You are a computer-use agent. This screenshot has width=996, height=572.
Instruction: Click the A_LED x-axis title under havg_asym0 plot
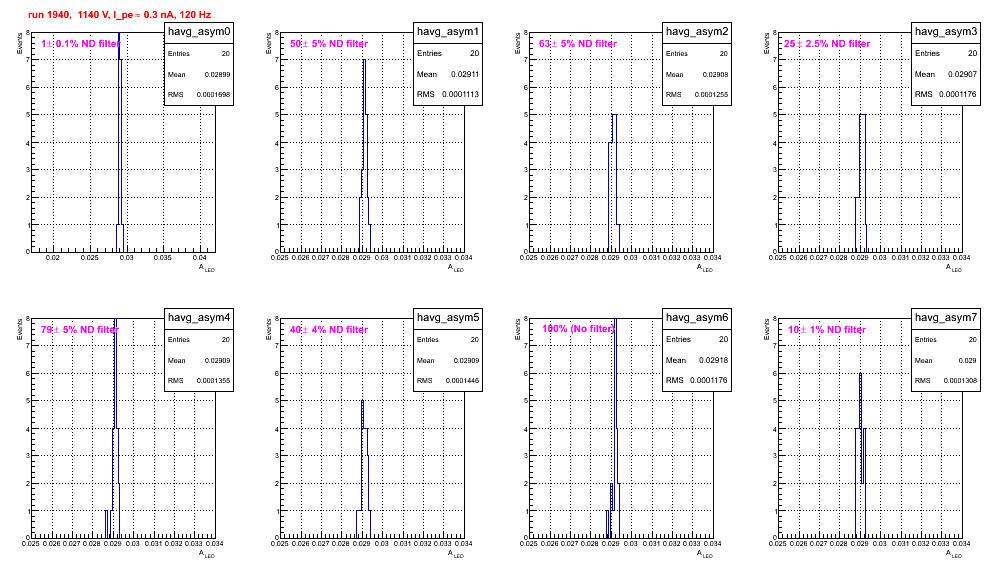207,268
